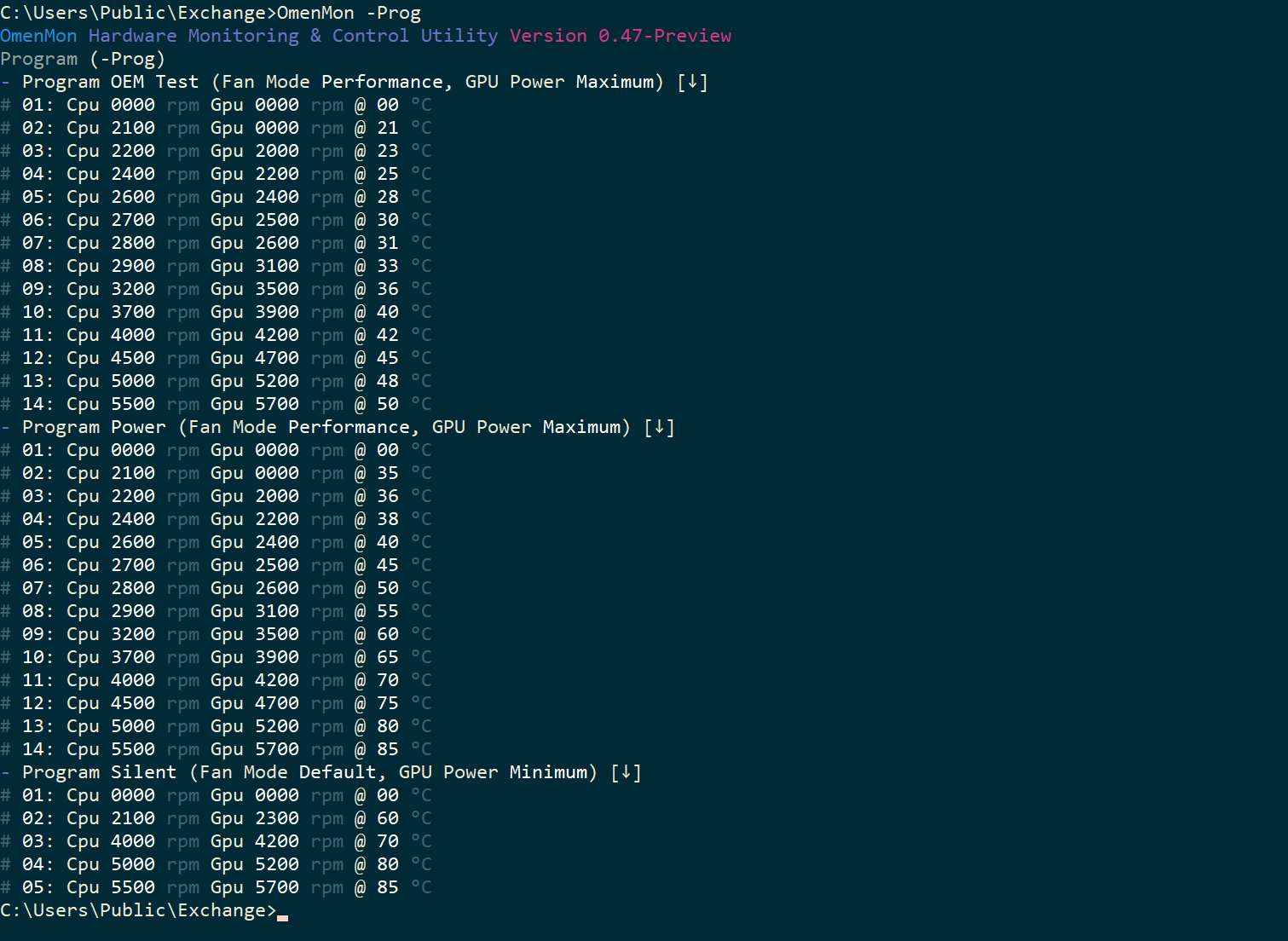
Task: Click Silent program row 02 at 60 °C
Action: [216, 818]
